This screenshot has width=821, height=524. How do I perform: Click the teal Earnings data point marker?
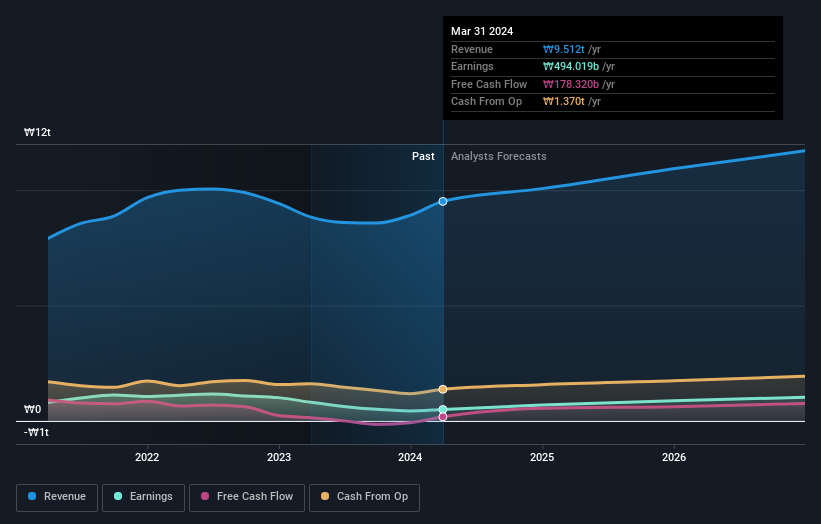443,409
